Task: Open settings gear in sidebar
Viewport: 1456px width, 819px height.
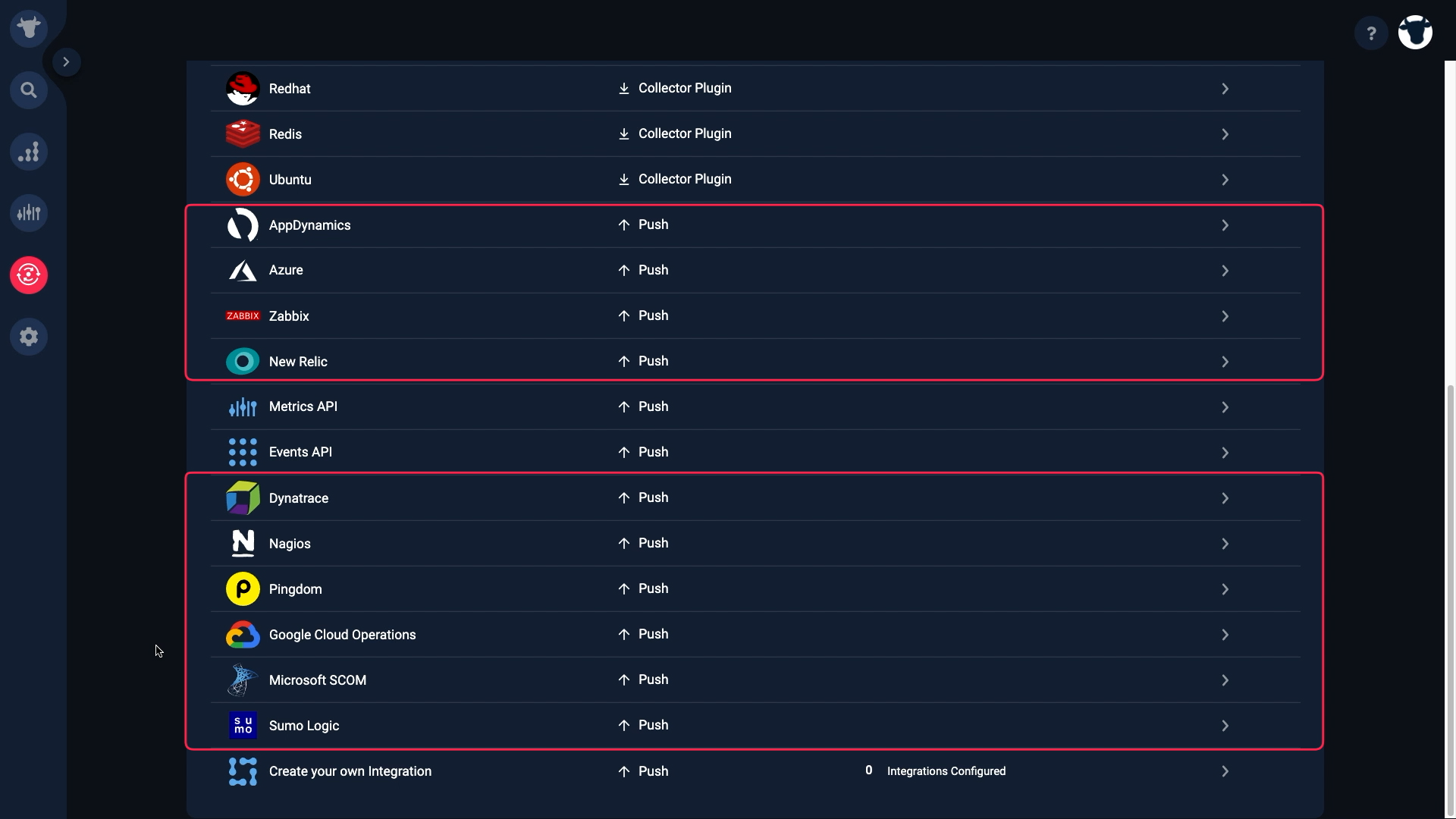Action: (29, 337)
